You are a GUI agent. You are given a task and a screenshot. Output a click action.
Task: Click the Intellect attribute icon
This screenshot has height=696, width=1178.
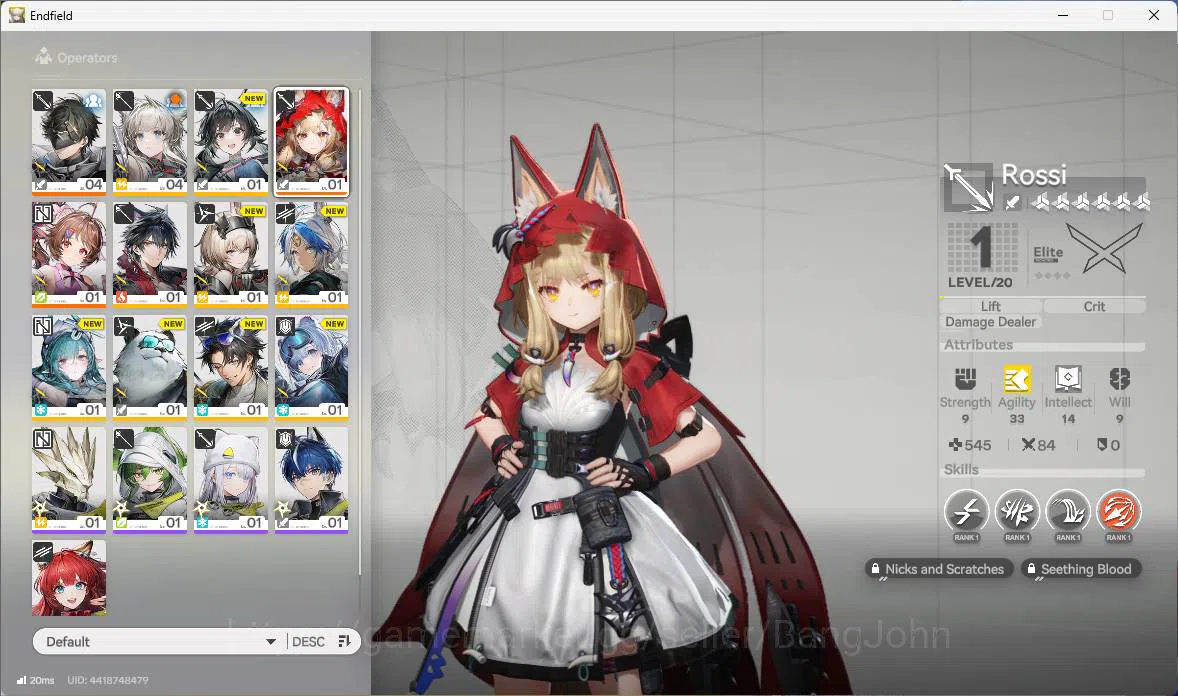click(1068, 379)
